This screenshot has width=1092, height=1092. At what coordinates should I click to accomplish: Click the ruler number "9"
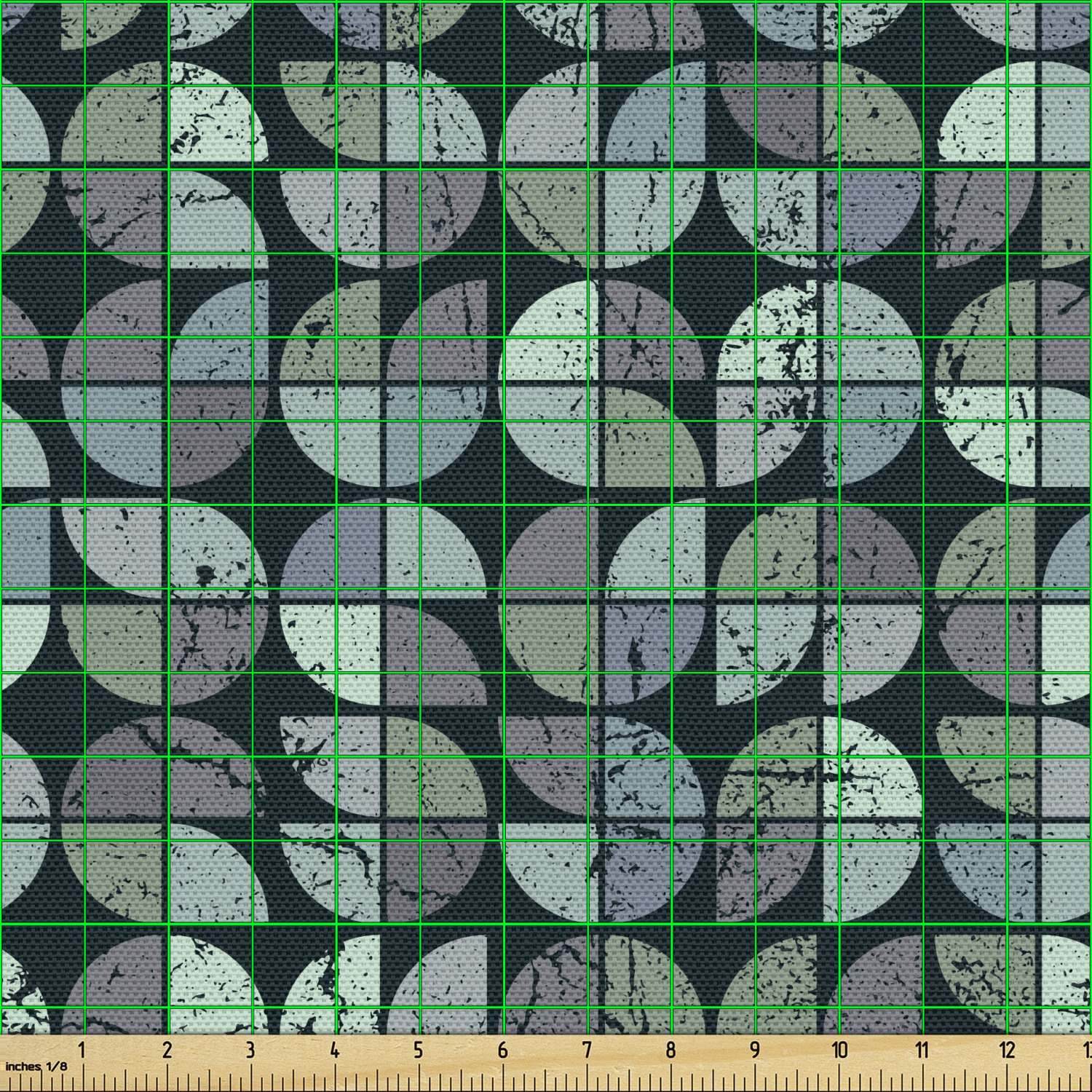click(x=755, y=1050)
